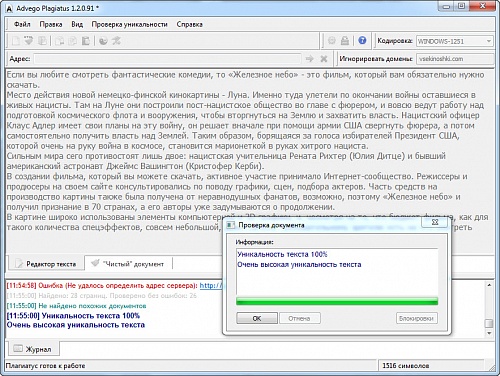This screenshot has width=500, height=376.
Task: Click the Проверка документа dialog title icon
Action: point(230,225)
